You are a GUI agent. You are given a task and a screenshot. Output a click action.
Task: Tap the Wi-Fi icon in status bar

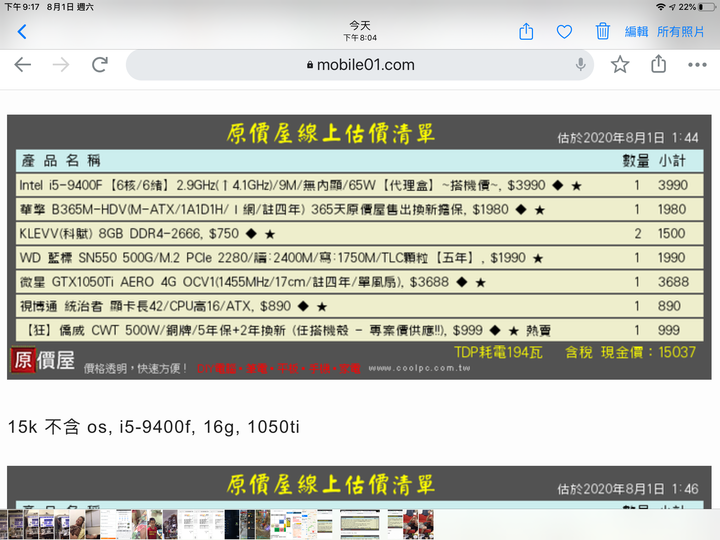(661, 7)
